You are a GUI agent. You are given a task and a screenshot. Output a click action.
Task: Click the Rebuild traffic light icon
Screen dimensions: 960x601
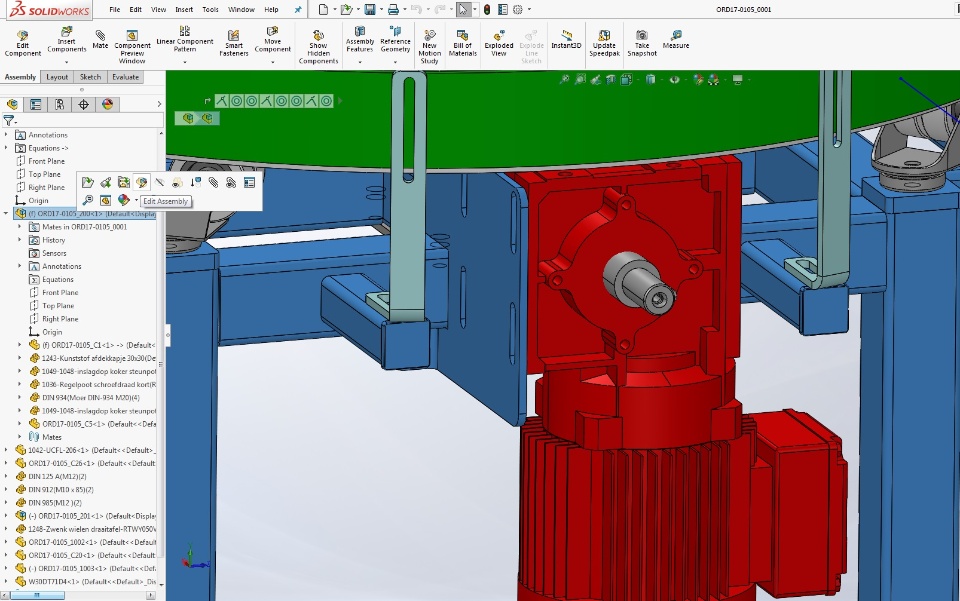click(x=487, y=9)
